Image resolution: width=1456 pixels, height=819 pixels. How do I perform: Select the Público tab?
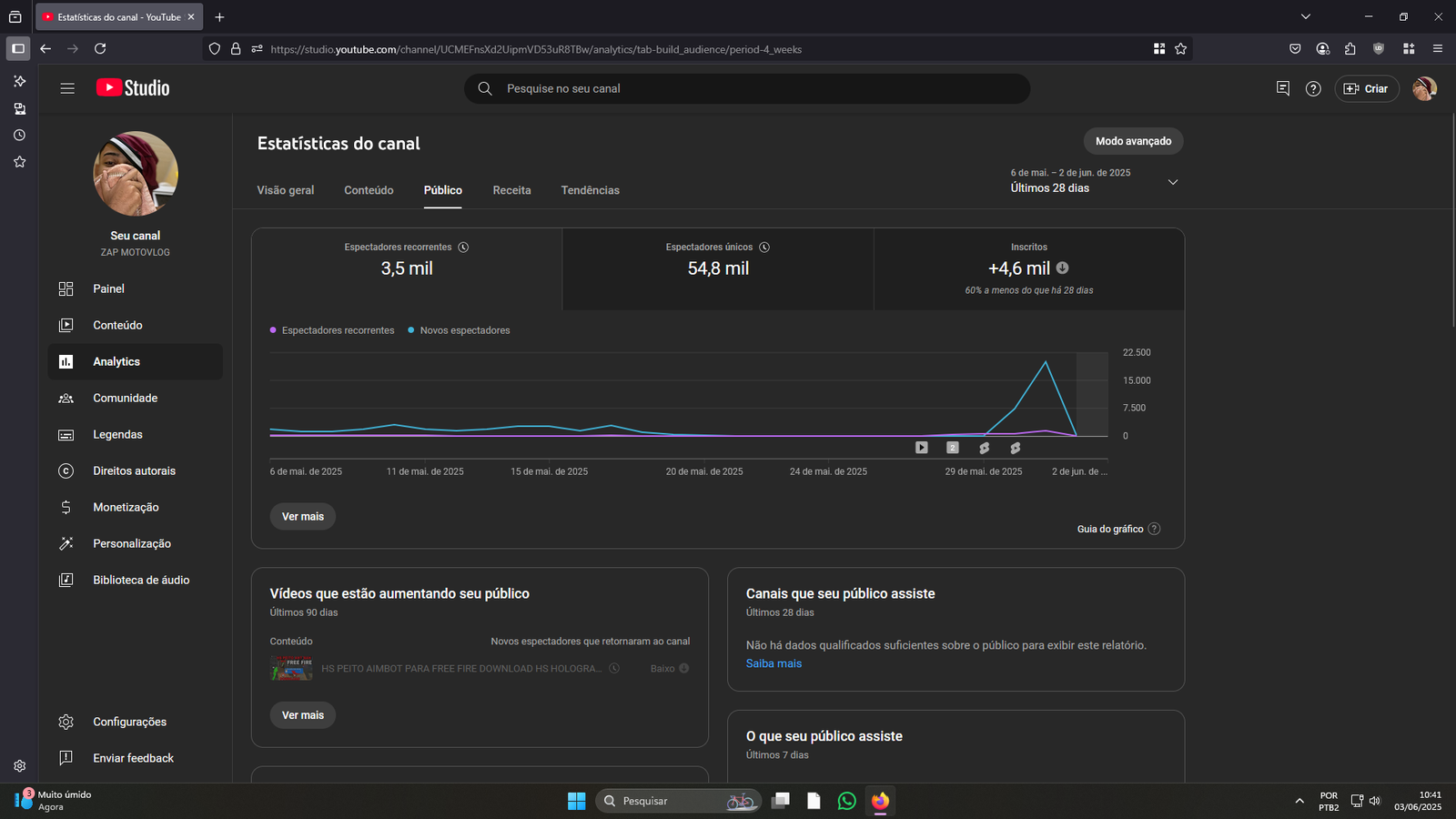443,190
